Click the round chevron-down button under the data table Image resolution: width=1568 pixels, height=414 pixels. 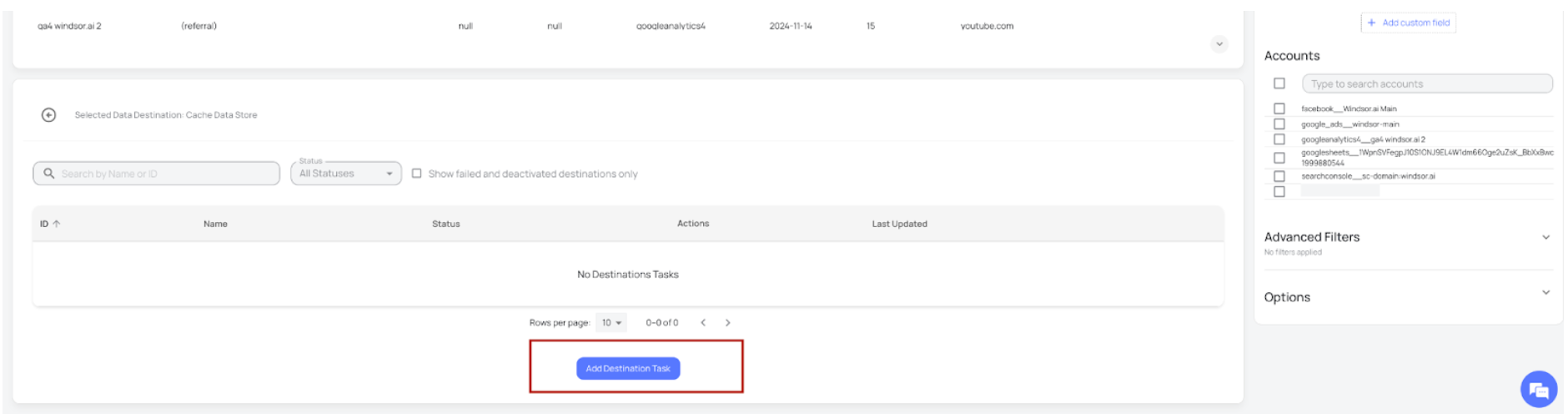click(1219, 44)
